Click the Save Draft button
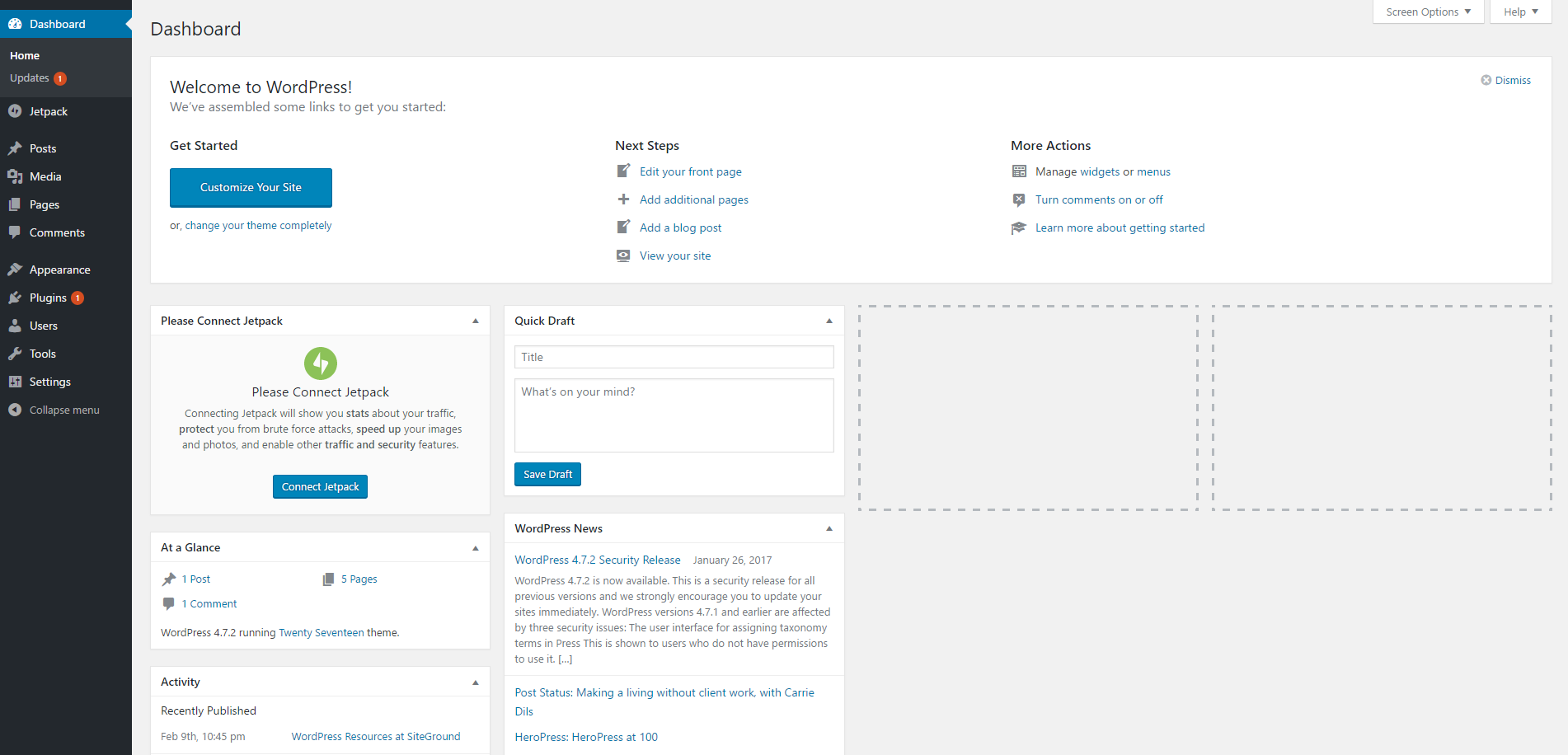 tap(547, 474)
